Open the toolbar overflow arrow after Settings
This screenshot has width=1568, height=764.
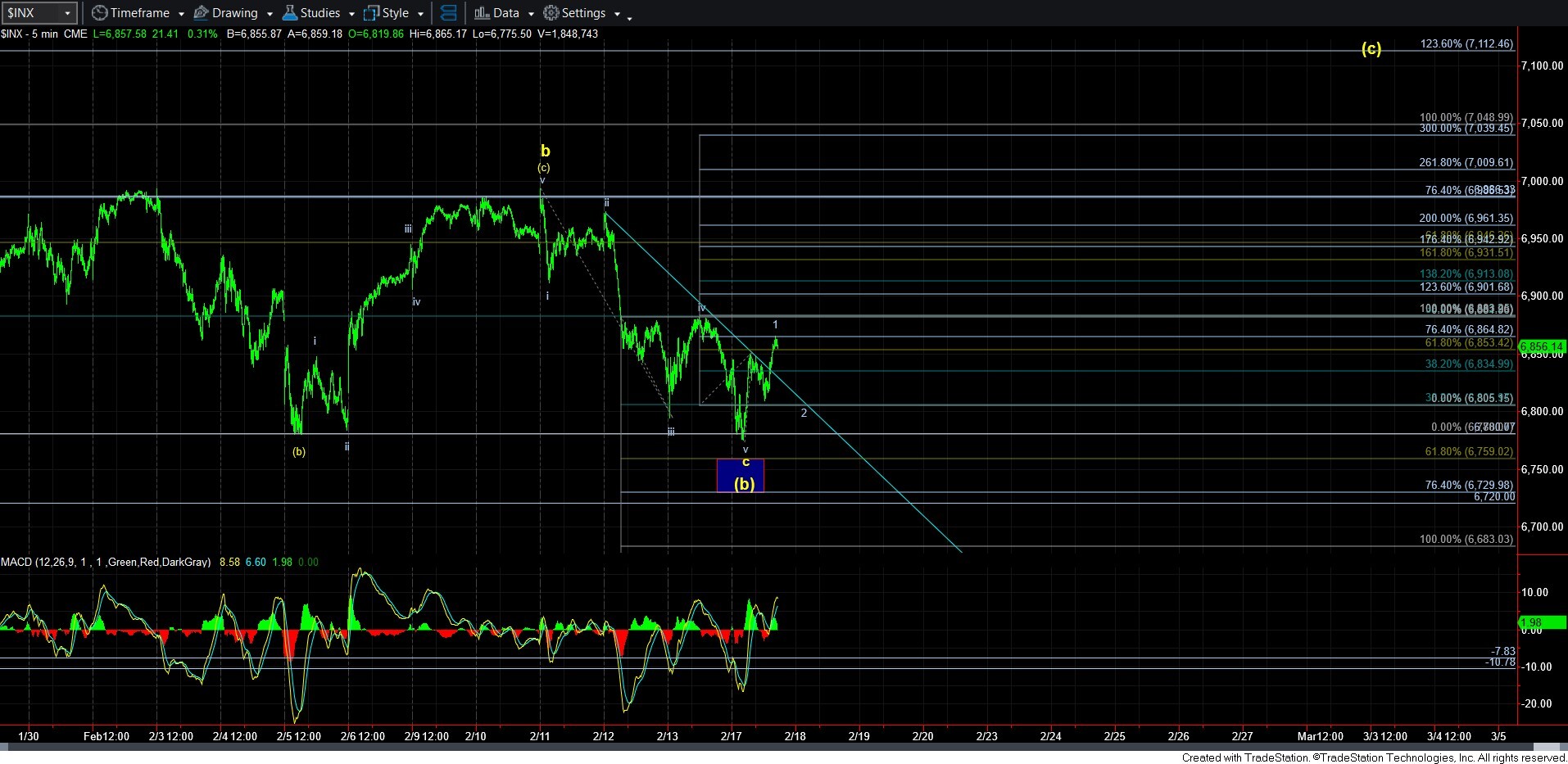[629, 17]
